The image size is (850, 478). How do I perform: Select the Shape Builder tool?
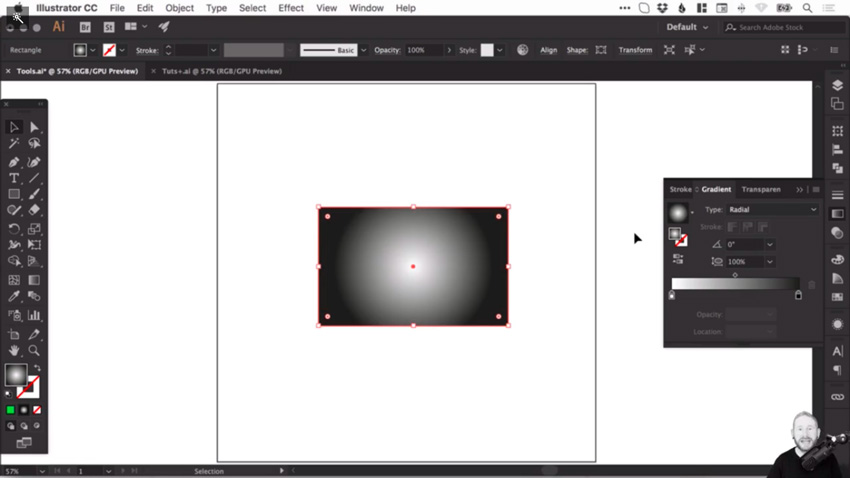(x=14, y=261)
